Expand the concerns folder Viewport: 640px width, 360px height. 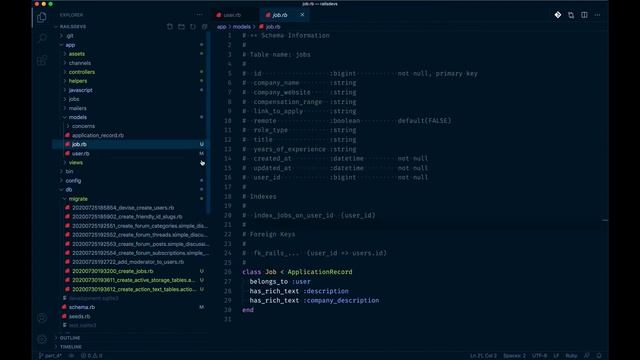point(83,126)
